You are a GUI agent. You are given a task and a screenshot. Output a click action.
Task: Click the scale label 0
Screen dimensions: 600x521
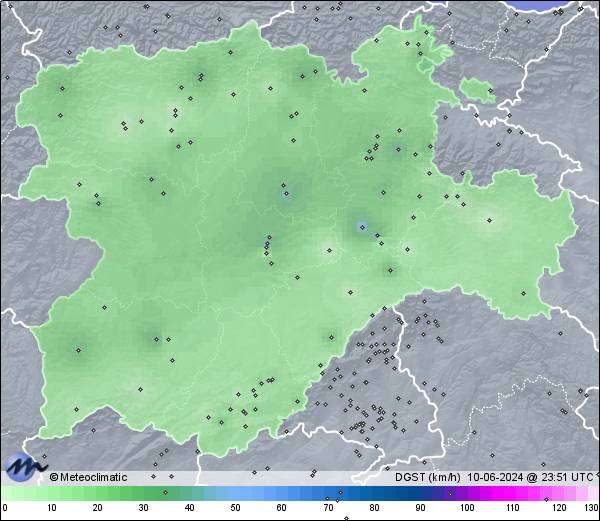(x=5, y=508)
